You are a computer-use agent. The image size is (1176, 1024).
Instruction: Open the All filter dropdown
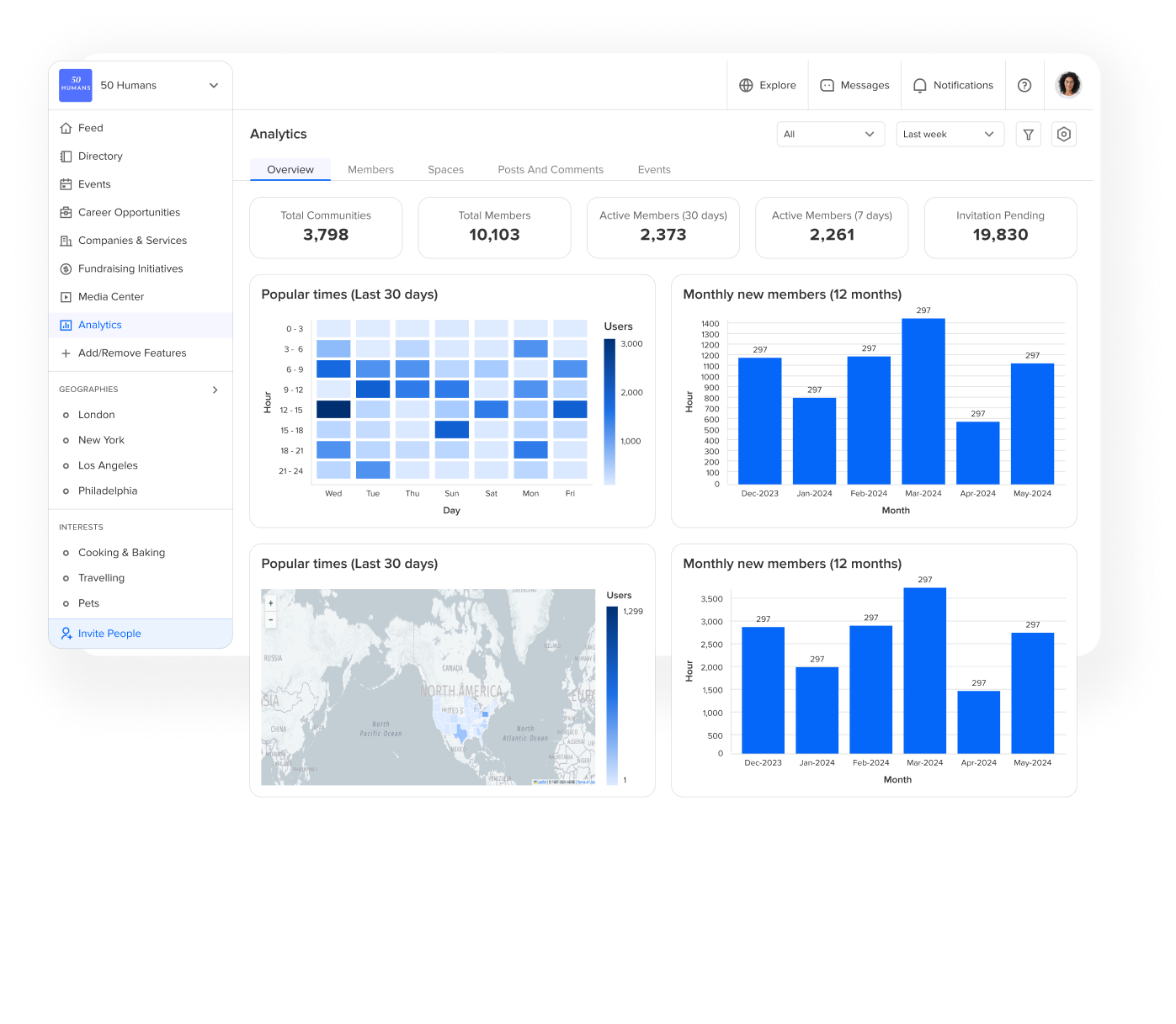click(830, 134)
